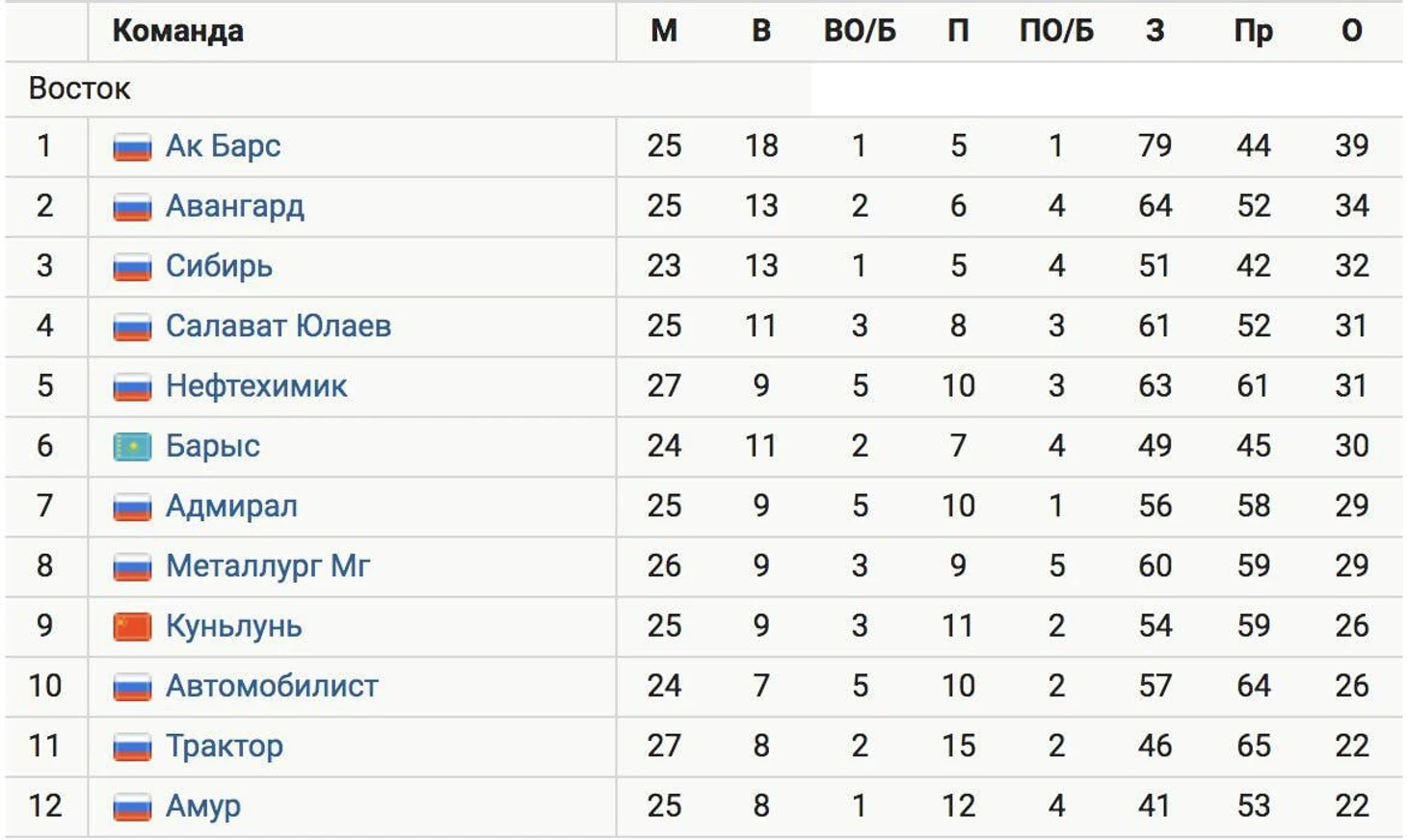The height and width of the screenshot is (840, 1407).
Task: Click the ПО/Б column header
Action: [1056, 31]
